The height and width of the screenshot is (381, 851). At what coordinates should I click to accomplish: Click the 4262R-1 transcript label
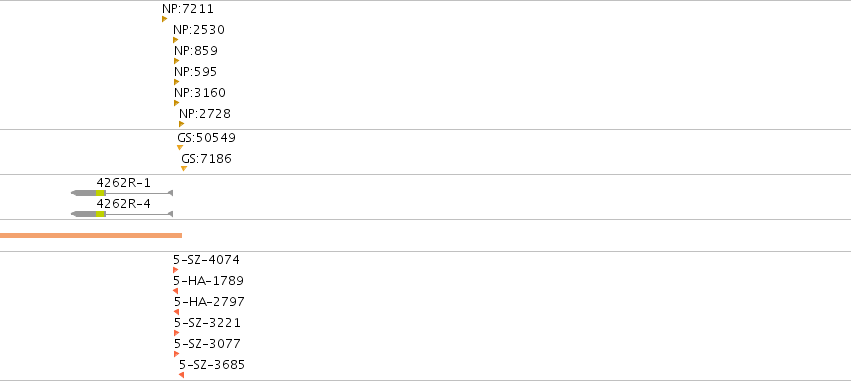click(x=124, y=182)
